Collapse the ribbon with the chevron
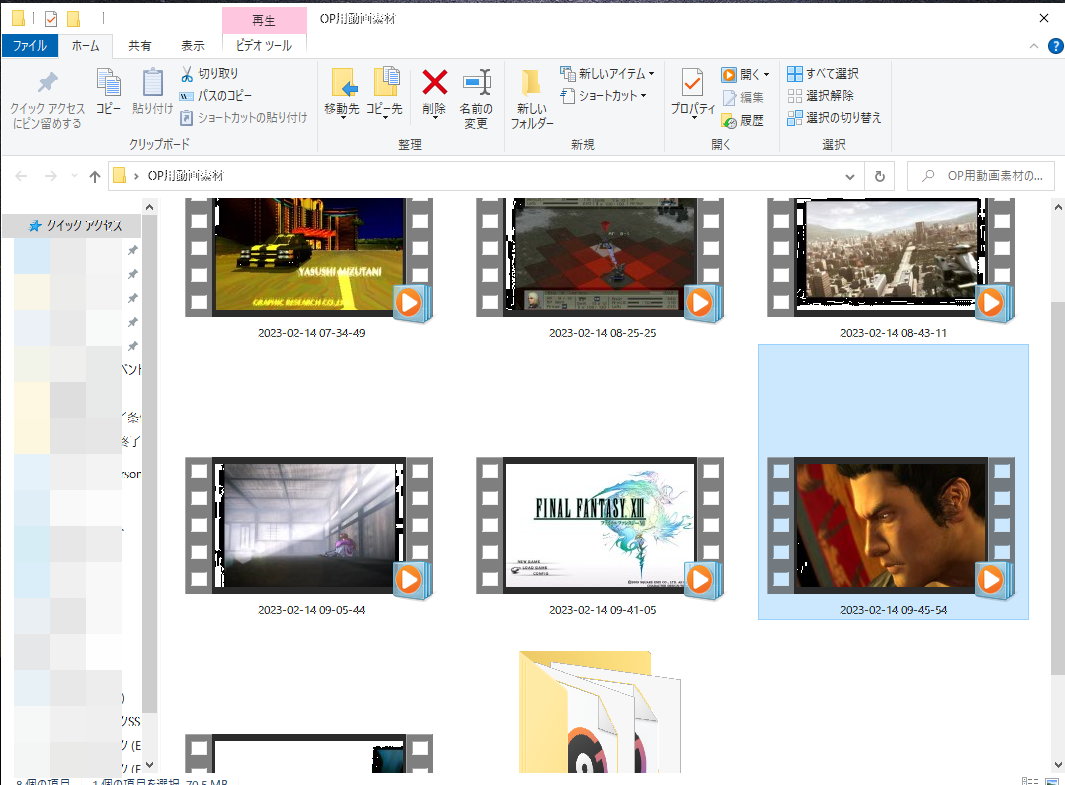Screen dimensions: 1065x785 click(x=1034, y=46)
